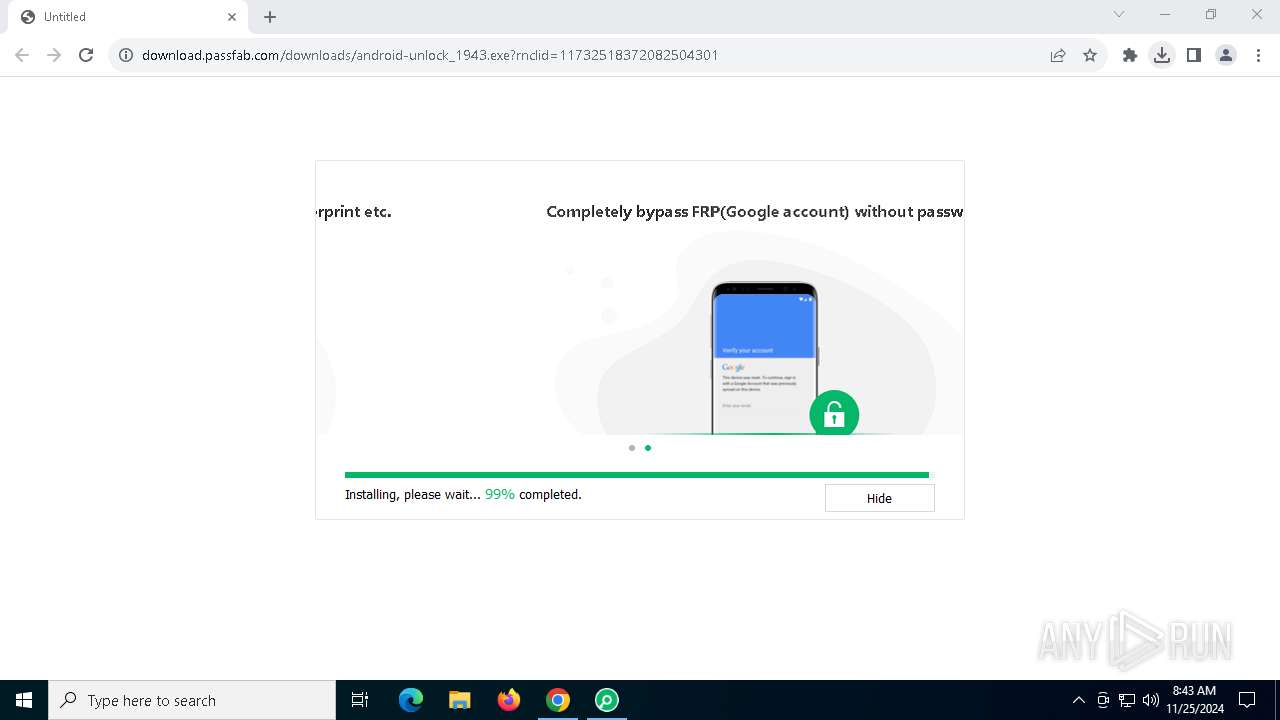Select the second carousel dot indicator
This screenshot has width=1280, height=720.
click(x=648, y=448)
